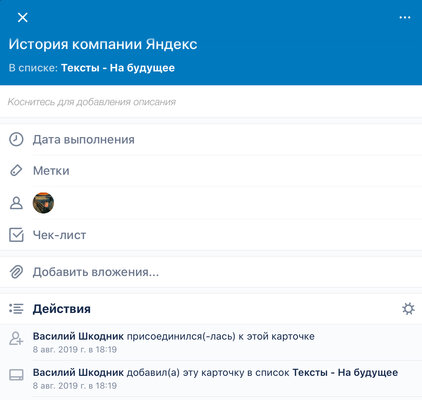Tap the timestamp under the joined-card entry

coord(75,350)
